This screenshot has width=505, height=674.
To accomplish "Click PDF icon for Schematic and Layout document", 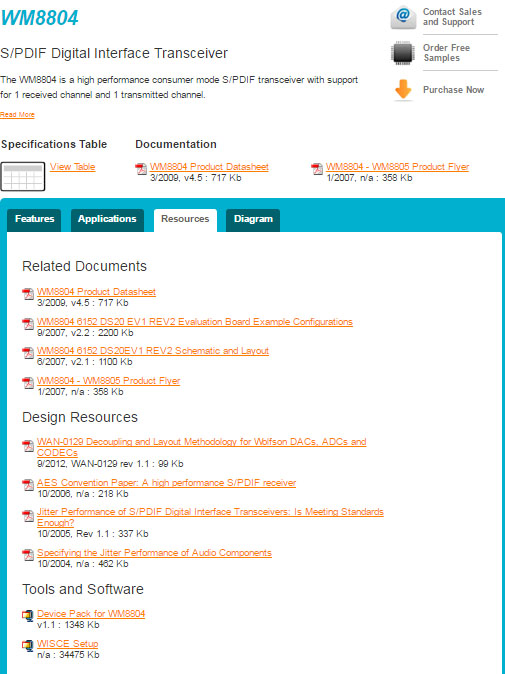I will [28, 353].
